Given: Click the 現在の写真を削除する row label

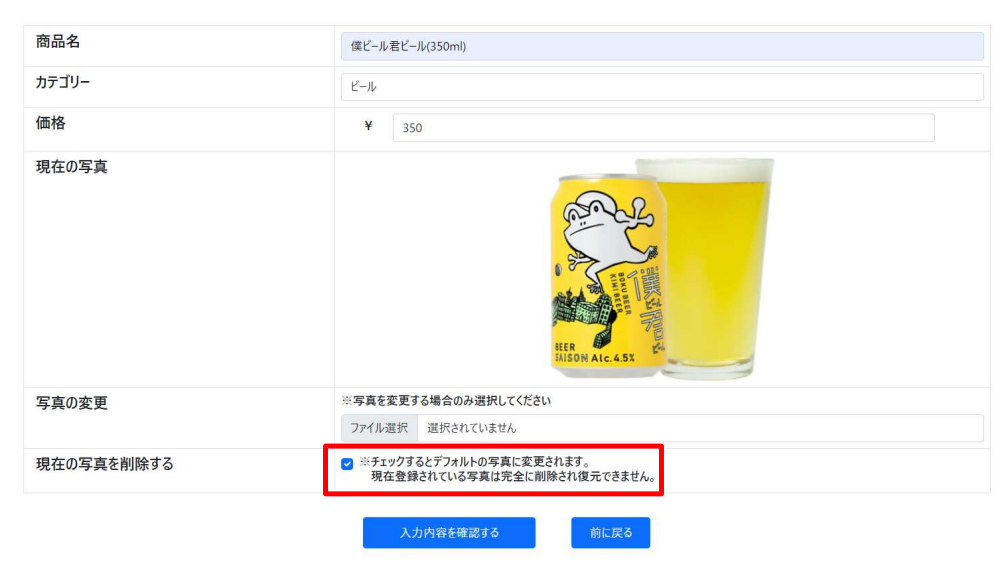Looking at the screenshot, I should pyautogui.click(x=104, y=464).
